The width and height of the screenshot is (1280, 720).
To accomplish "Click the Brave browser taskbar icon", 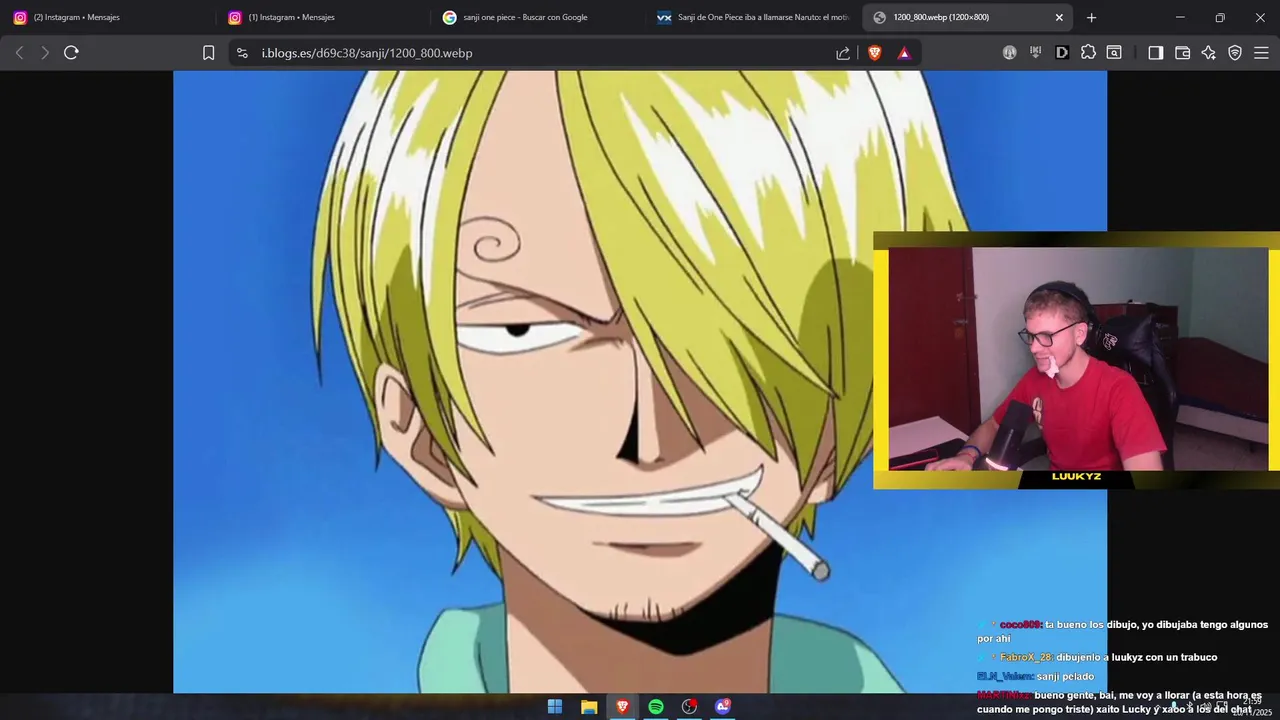I will 622,707.
